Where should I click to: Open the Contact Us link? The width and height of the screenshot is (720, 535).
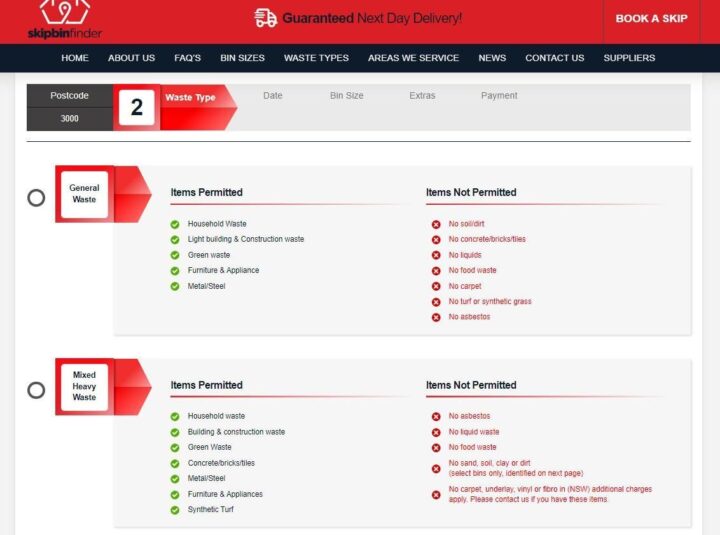tap(554, 58)
